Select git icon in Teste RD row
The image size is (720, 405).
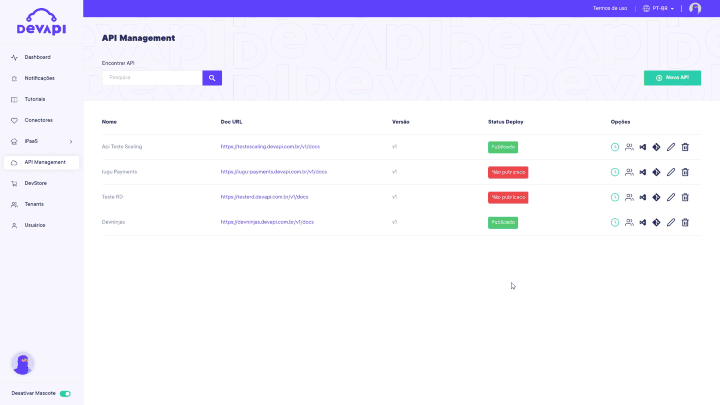pyautogui.click(x=657, y=197)
